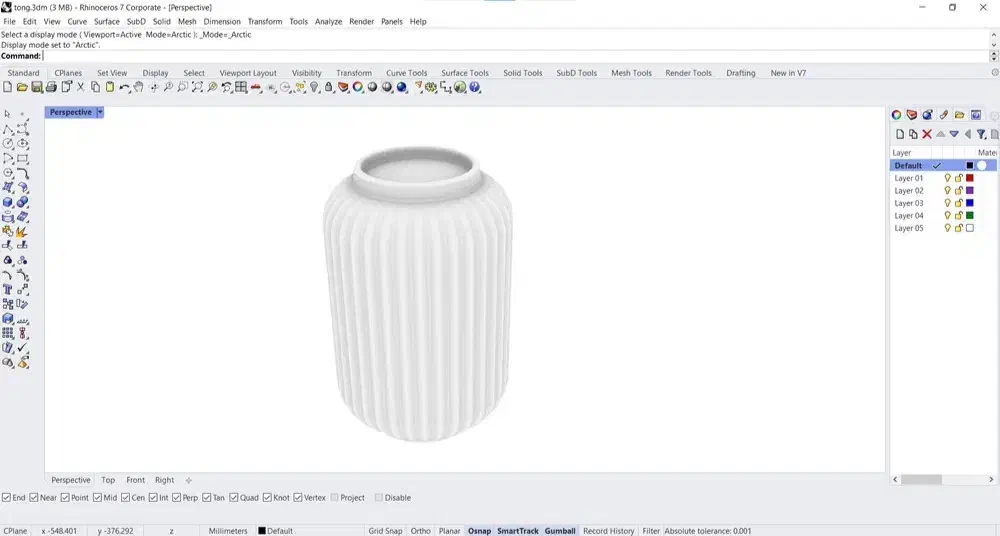Viewport: 1000px width, 536px height.
Task: Click the Text object tool in sidebar
Action: point(8,290)
